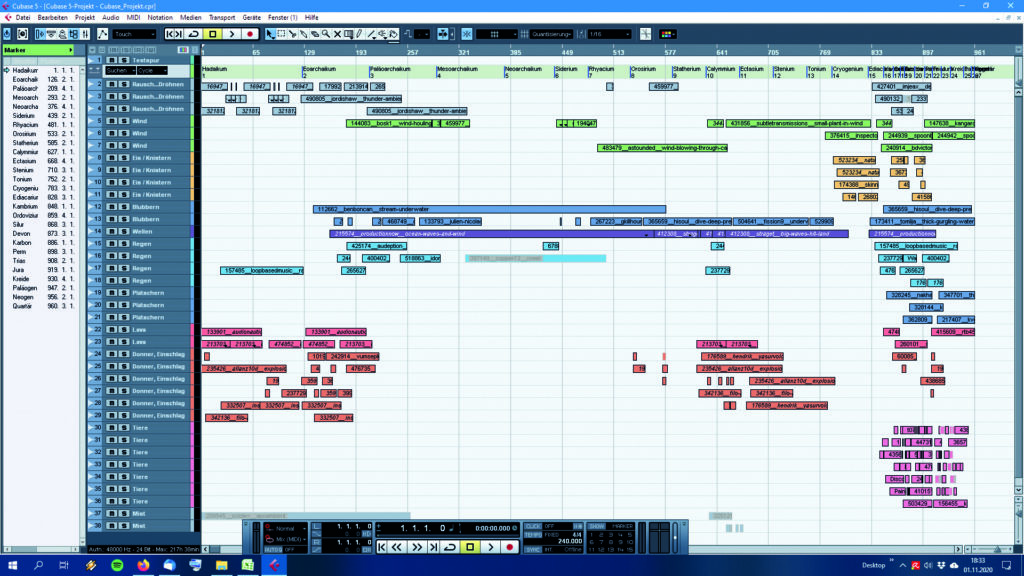
Task: Fast forward in the transport panel
Action: 417,547
